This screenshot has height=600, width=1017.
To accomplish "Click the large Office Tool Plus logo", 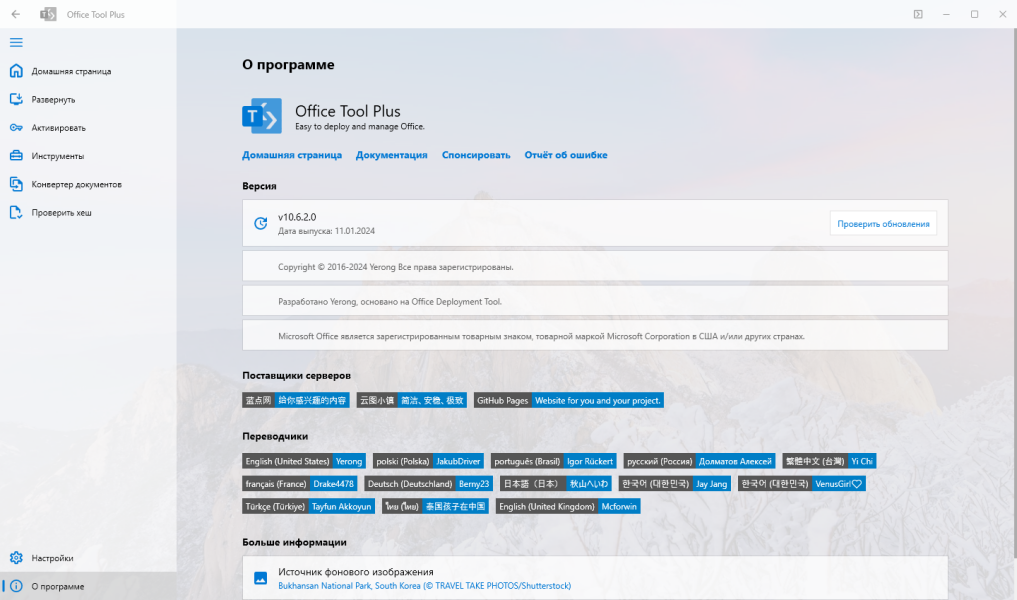I will pyautogui.click(x=262, y=116).
